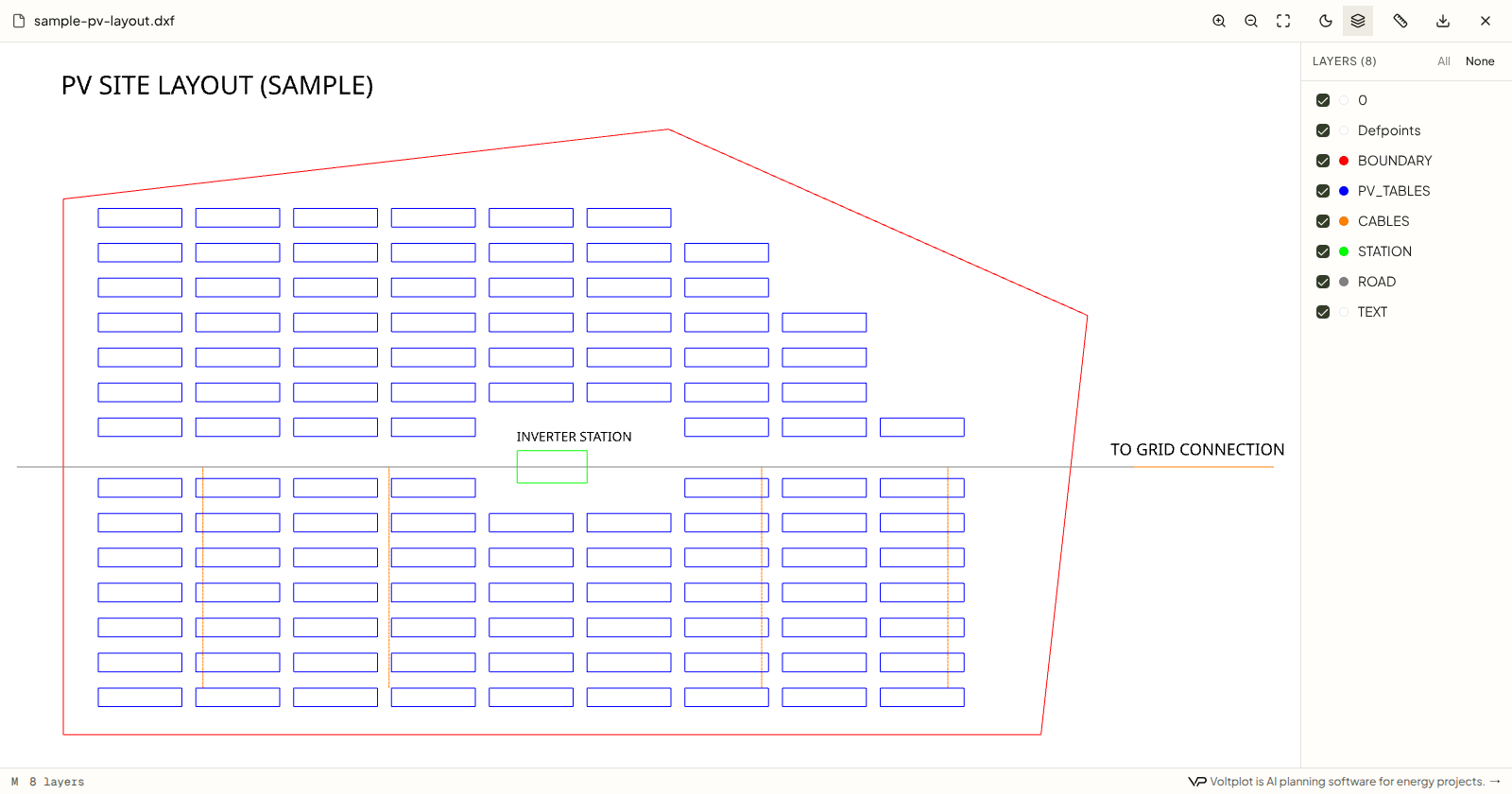Click the green STATION color dot
The height and width of the screenshot is (794, 1512).
point(1344,251)
